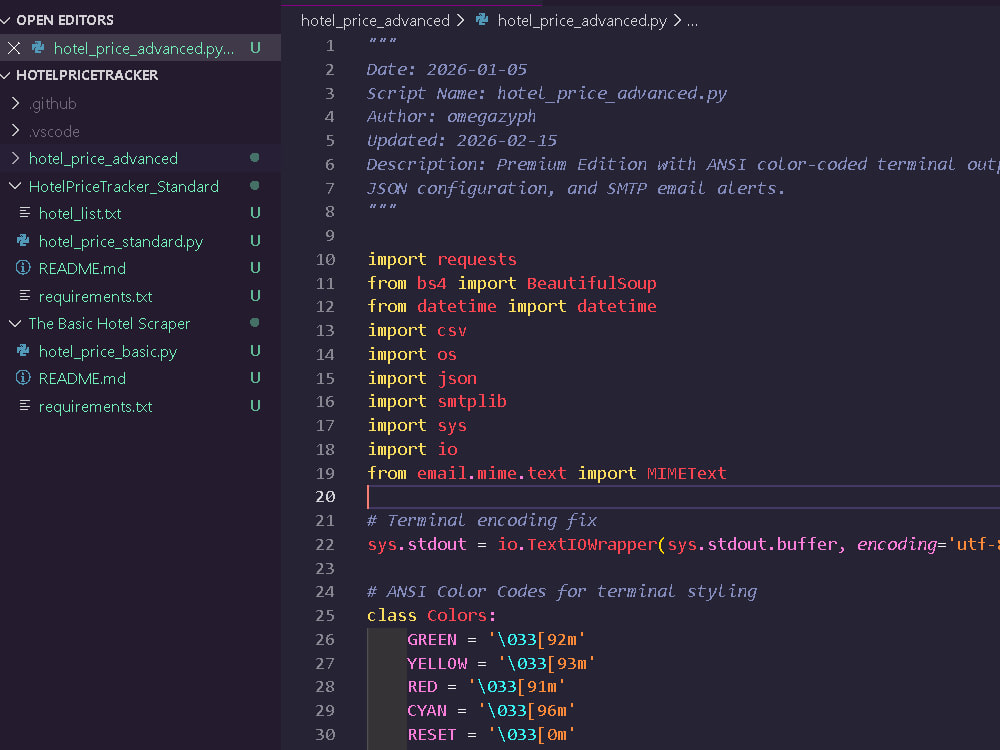Click Python icon in breadcrumb bar
This screenshot has width=1000, height=750.
click(x=482, y=20)
